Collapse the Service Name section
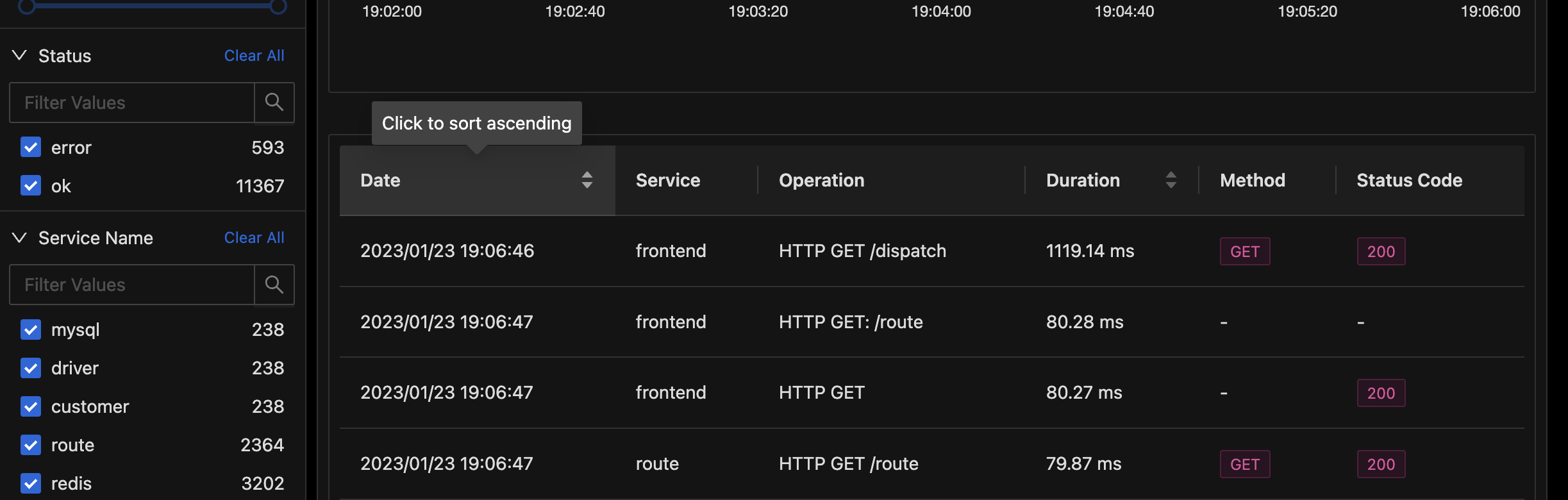Image resolution: width=1568 pixels, height=500 pixels. [18, 237]
